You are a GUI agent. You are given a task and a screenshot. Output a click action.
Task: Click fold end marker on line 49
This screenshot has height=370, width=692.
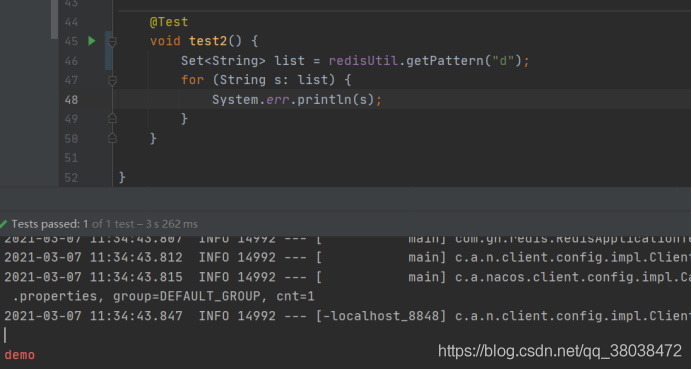click(x=113, y=118)
